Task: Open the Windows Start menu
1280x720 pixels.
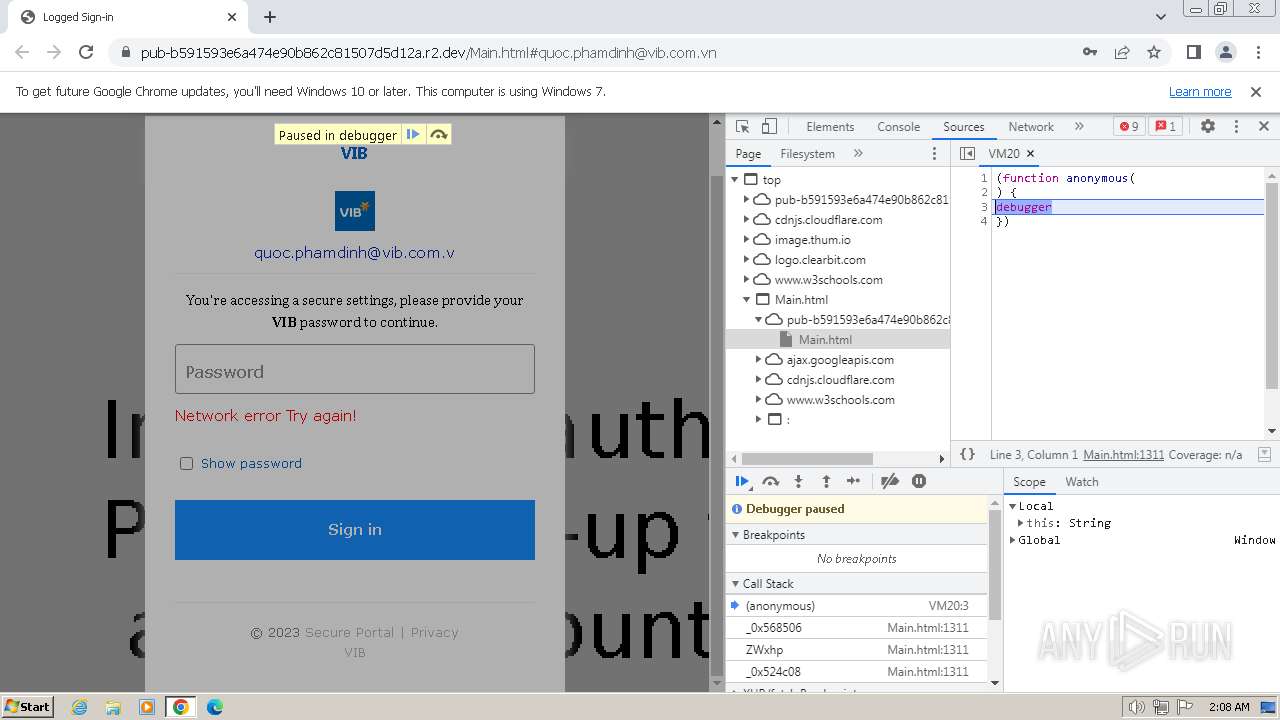Action: (27, 707)
